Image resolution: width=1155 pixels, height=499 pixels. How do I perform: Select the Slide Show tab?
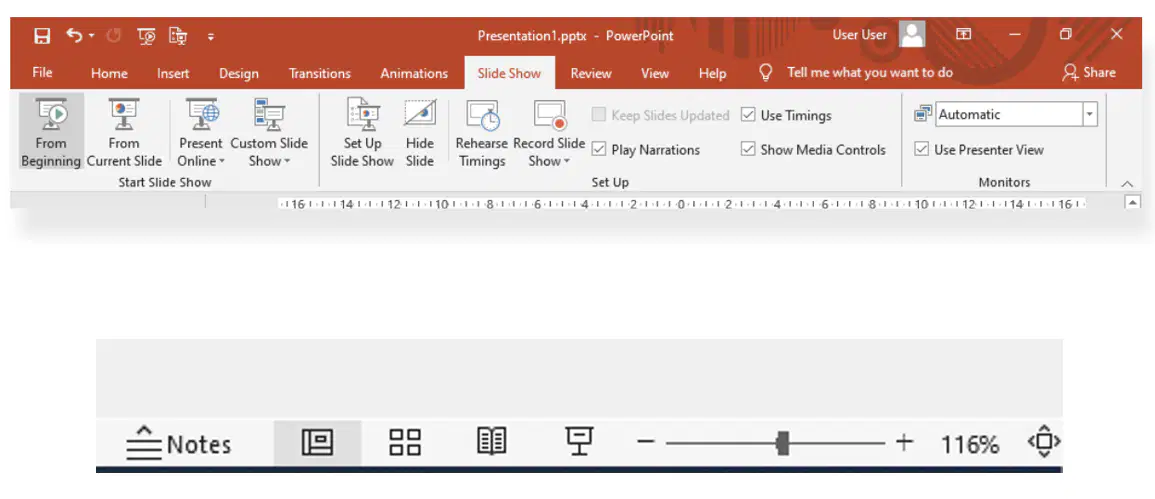[509, 73]
